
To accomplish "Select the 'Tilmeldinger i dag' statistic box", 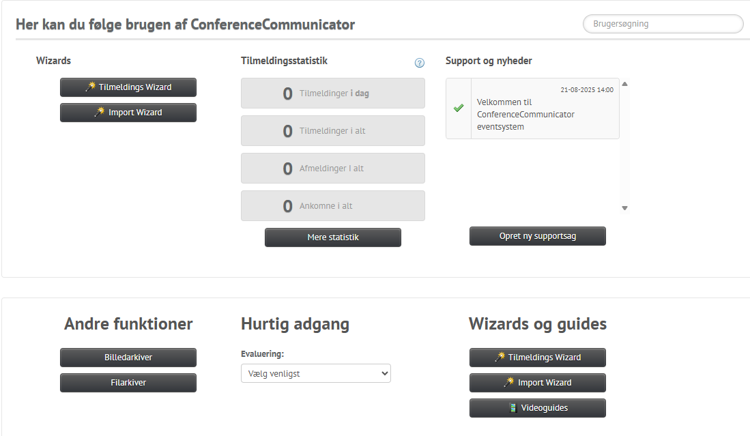I will point(332,94).
